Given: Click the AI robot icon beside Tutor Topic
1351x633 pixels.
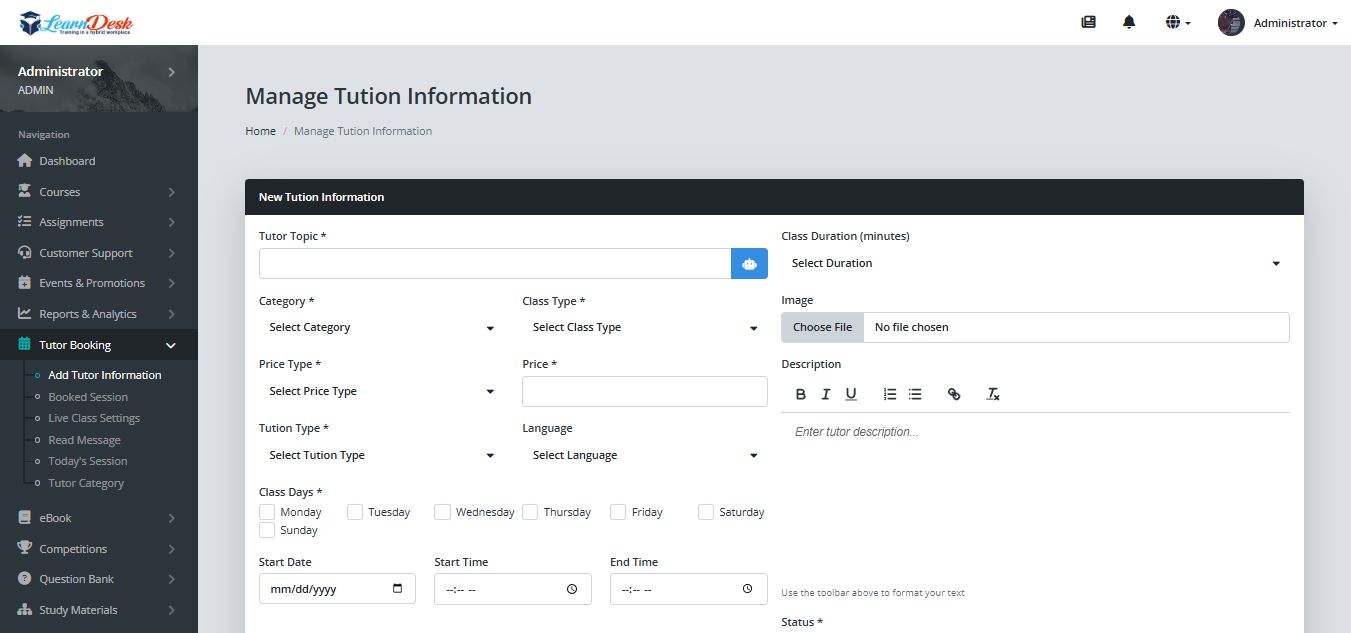Looking at the screenshot, I should pos(749,264).
